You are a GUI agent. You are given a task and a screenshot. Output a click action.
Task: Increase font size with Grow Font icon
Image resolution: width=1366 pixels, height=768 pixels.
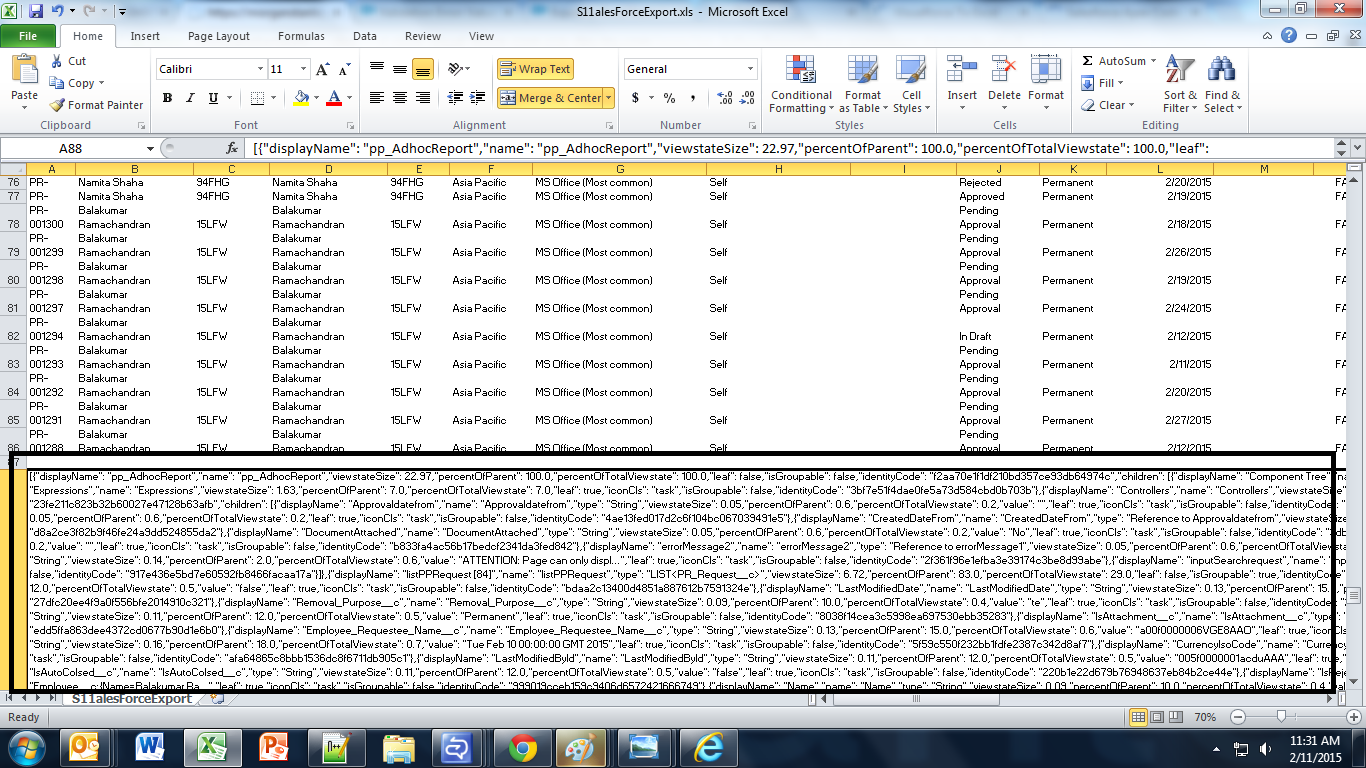323,69
